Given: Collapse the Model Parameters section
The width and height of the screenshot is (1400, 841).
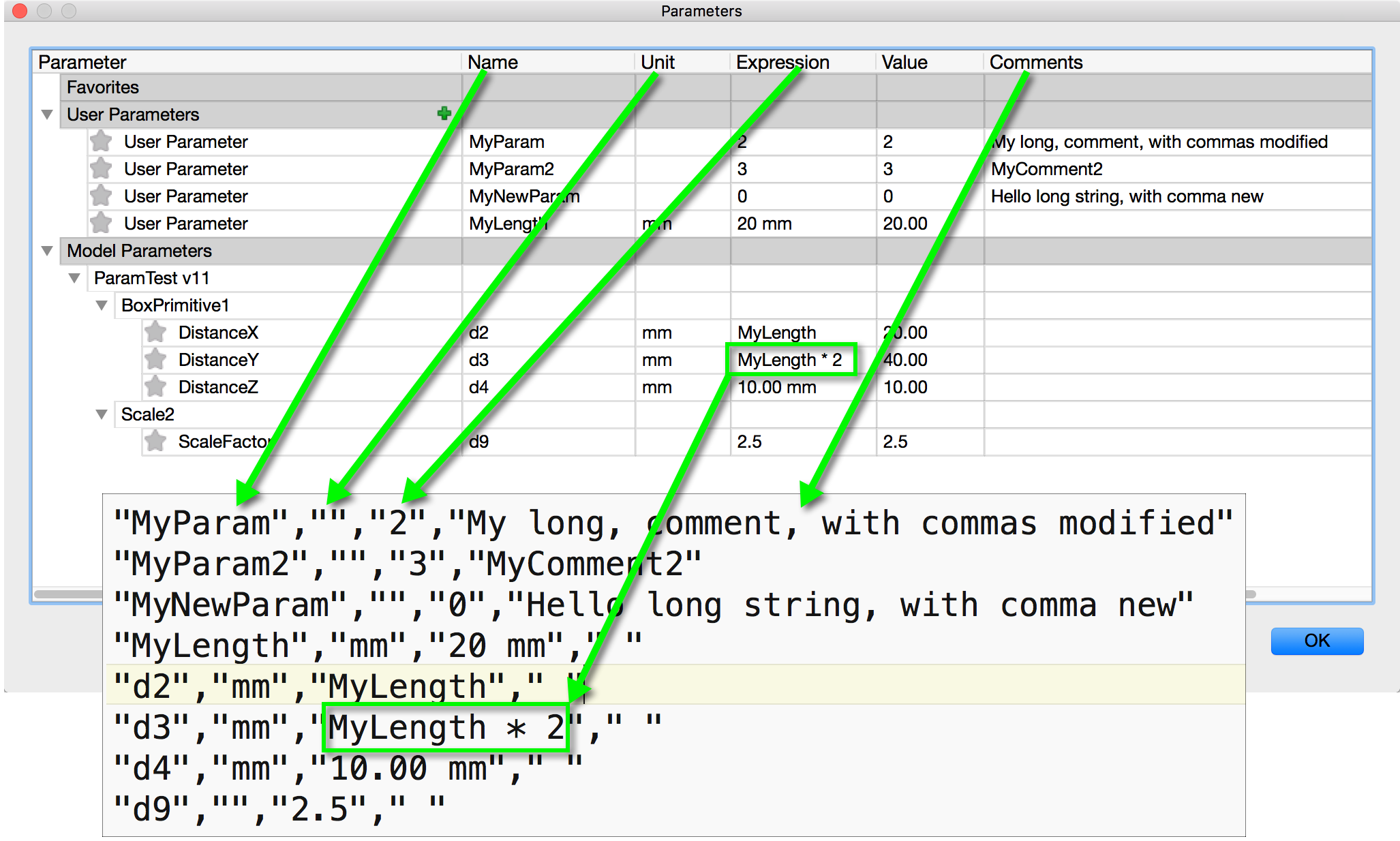Looking at the screenshot, I should pyautogui.click(x=47, y=251).
